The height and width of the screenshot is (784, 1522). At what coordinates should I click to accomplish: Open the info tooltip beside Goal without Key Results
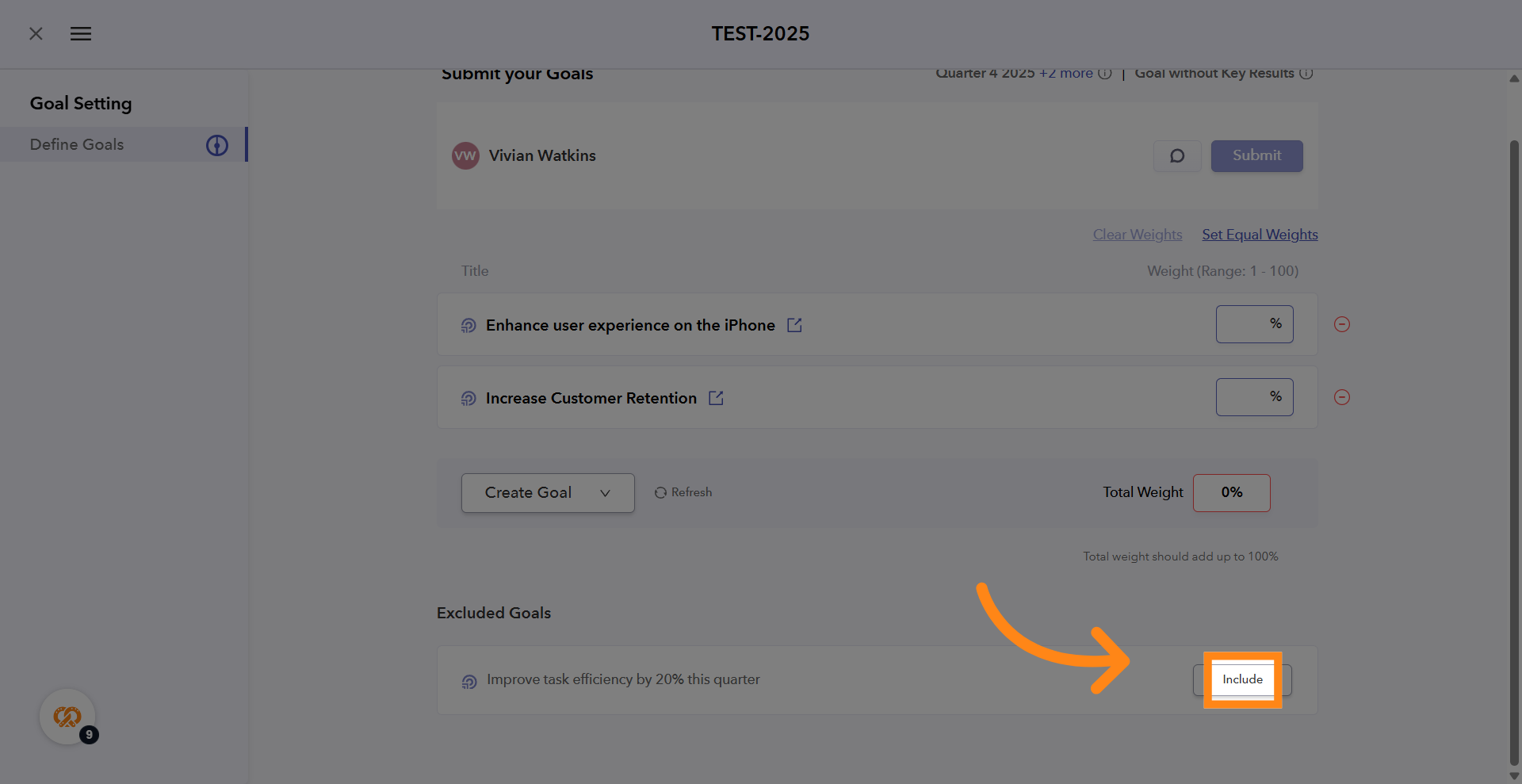pos(1306,73)
